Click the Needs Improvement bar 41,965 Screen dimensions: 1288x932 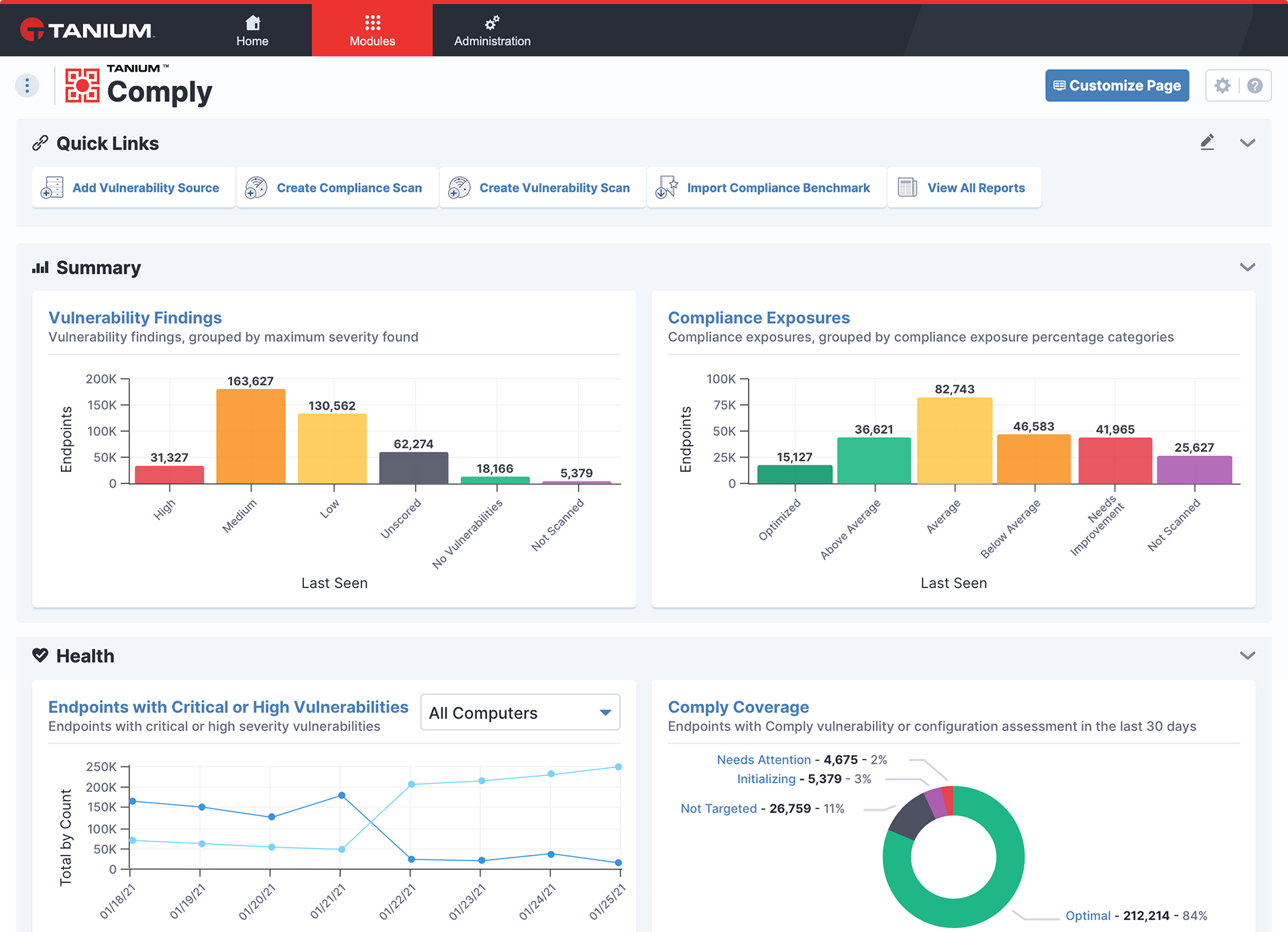click(x=1115, y=461)
